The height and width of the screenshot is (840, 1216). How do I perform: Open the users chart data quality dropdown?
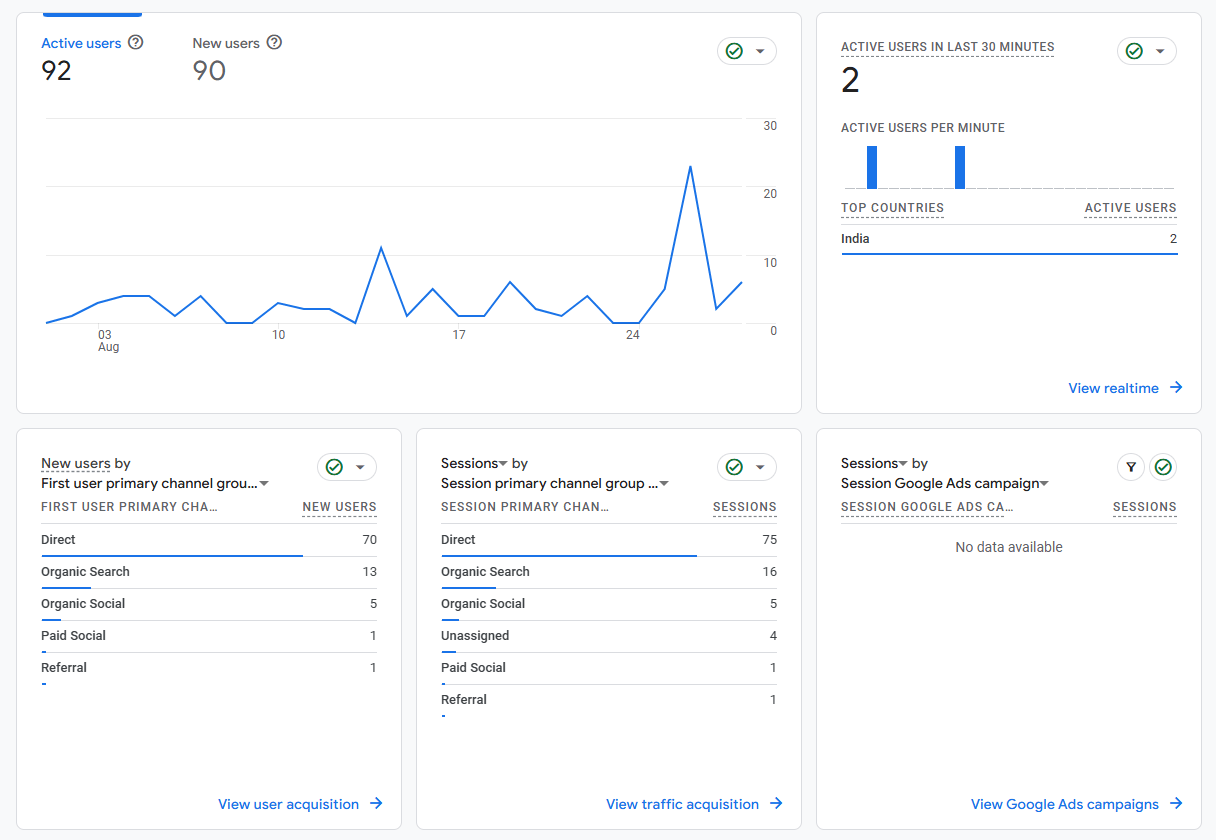pyautogui.click(x=747, y=51)
